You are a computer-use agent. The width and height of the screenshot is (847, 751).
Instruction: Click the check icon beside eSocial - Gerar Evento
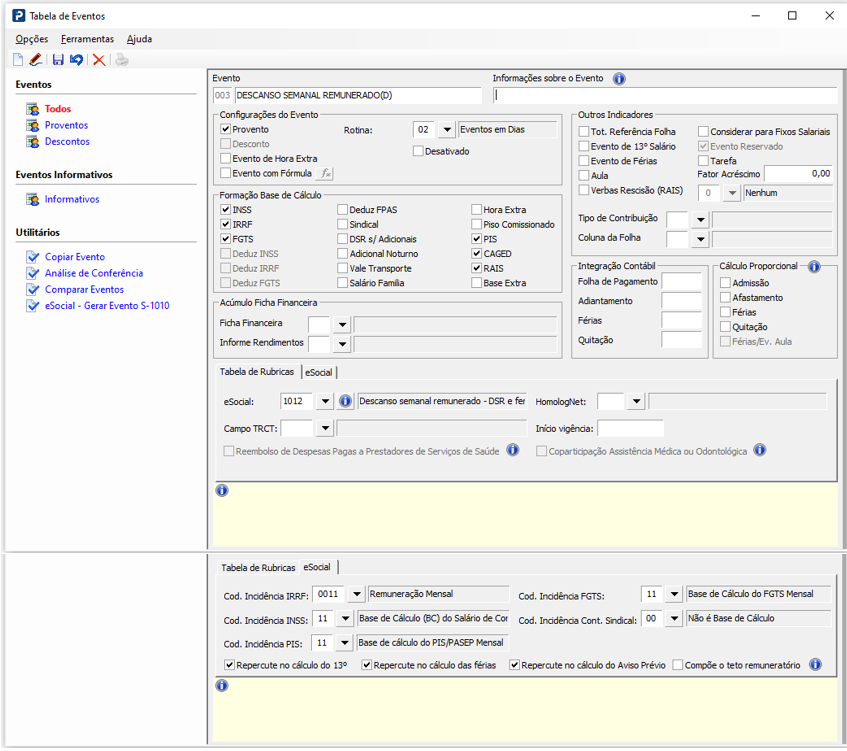[33, 306]
